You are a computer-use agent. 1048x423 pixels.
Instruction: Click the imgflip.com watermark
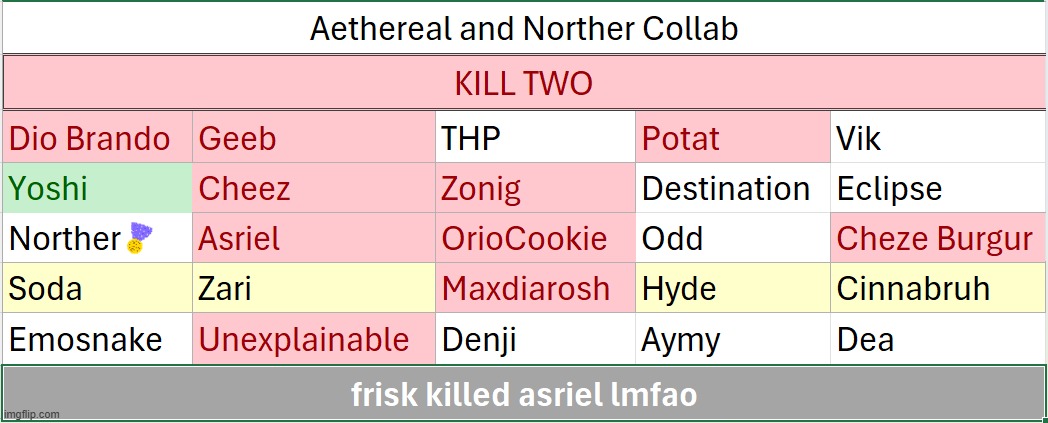pos(31,414)
